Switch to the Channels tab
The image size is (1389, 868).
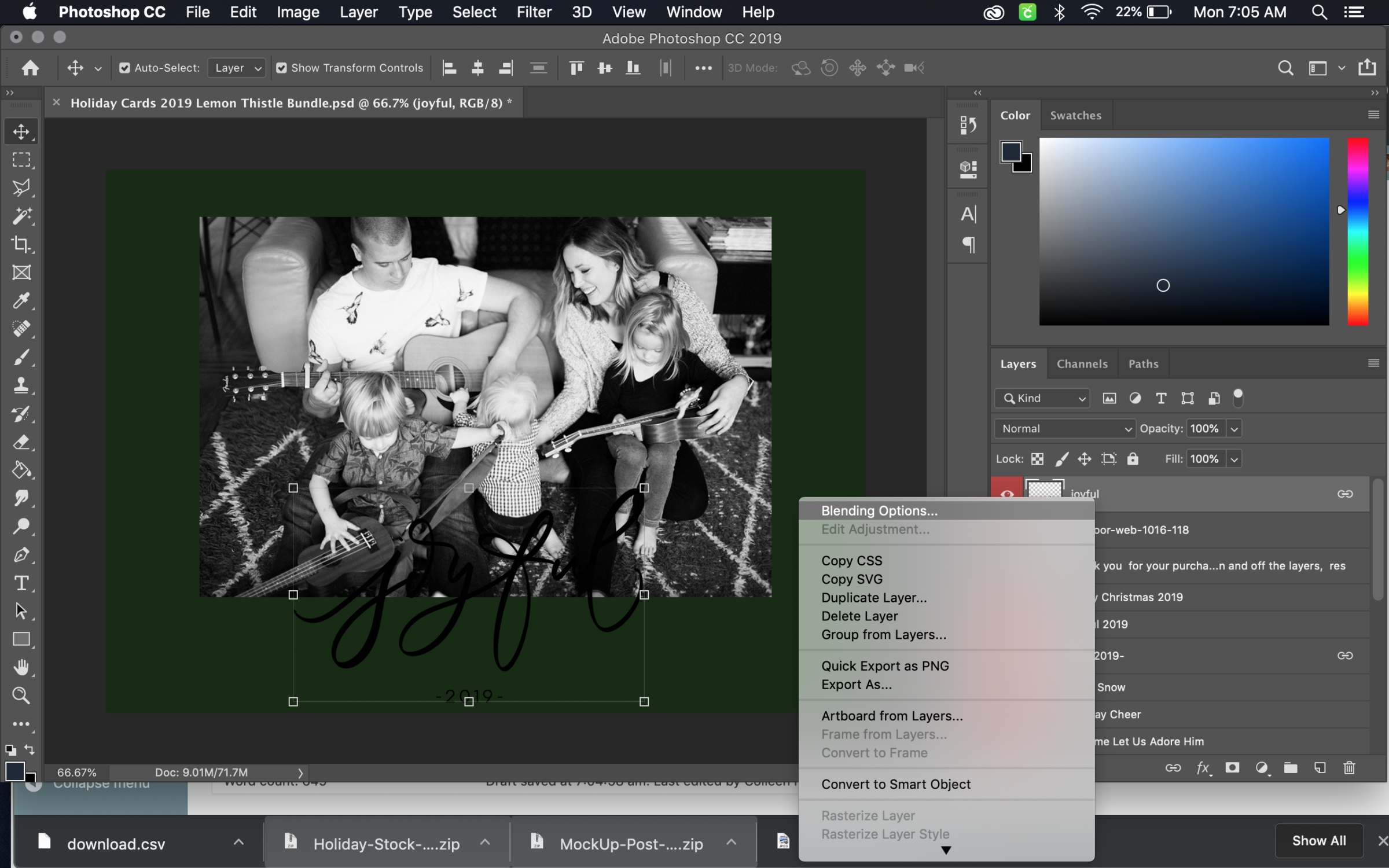pos(1082,363)
